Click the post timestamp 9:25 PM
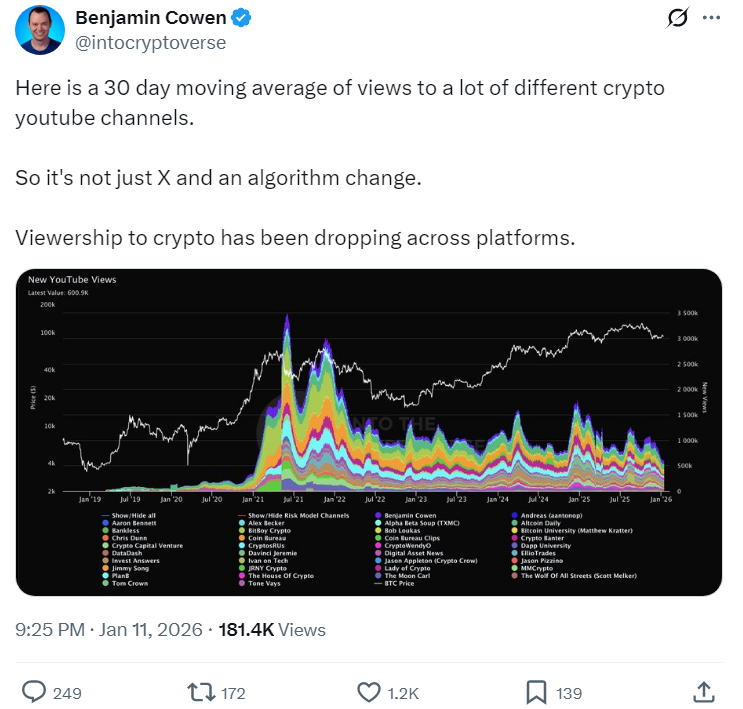Image resolution: width=743 pixels, height=709 pixels. pos(50,630)
